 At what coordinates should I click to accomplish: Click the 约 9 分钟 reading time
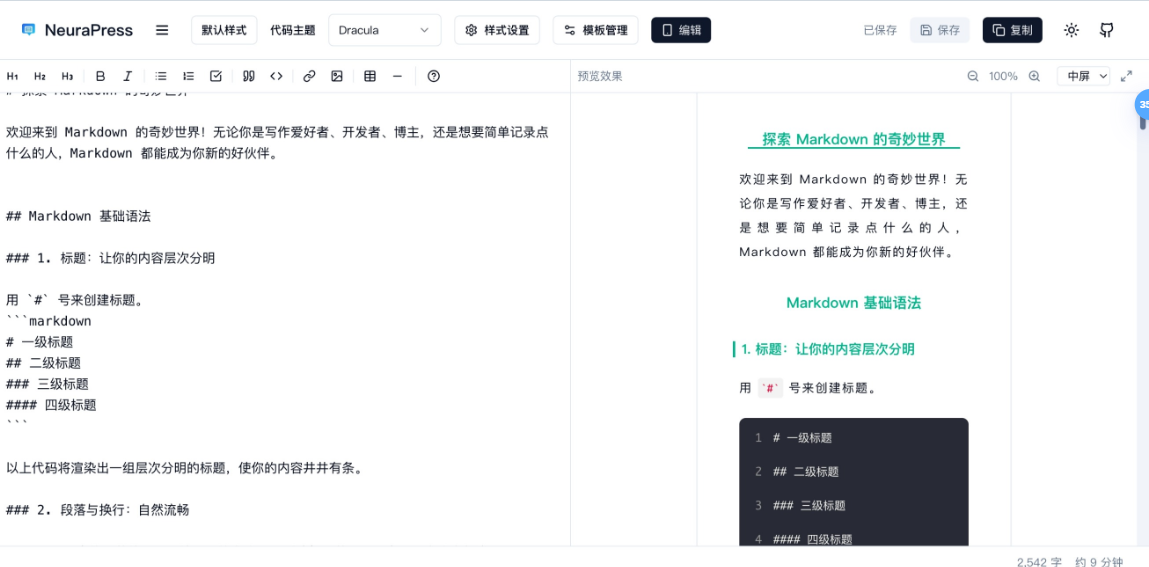coord(1098,562)
